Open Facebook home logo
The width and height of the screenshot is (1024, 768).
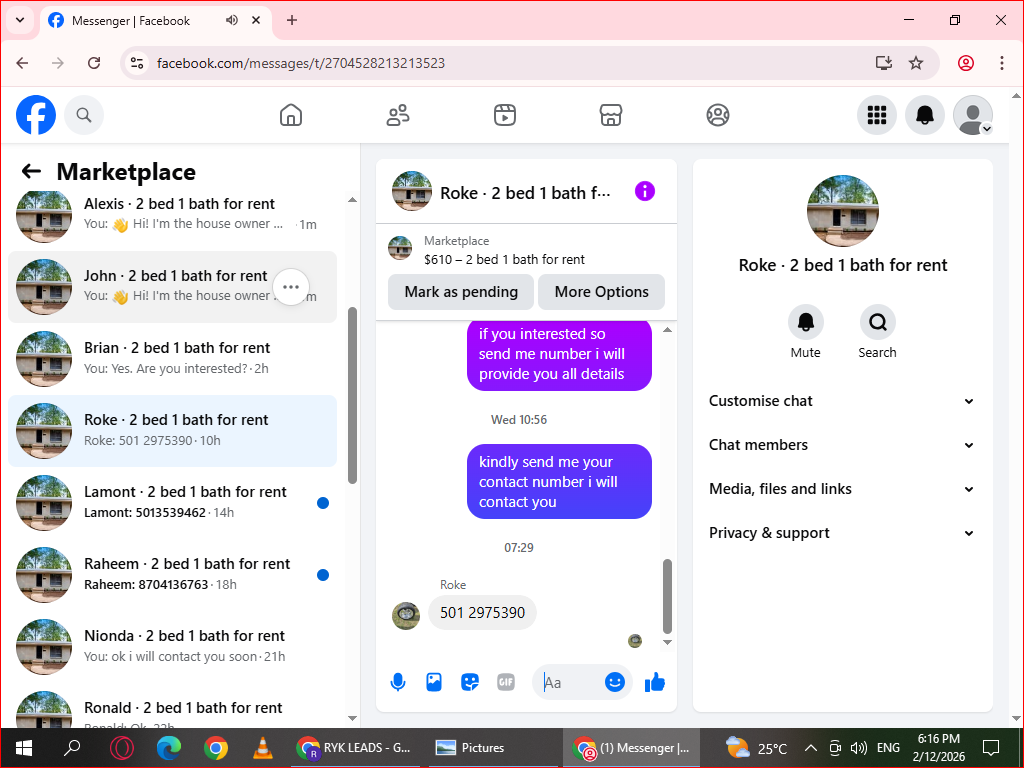click(36, 115)
